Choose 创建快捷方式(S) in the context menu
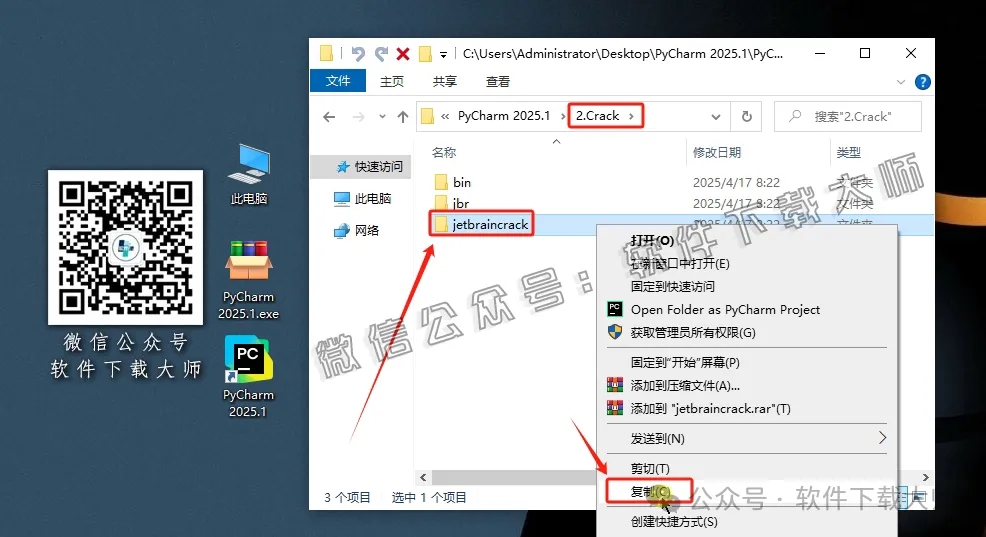Viewport: 986px width, 537px height. click(673, 521)
